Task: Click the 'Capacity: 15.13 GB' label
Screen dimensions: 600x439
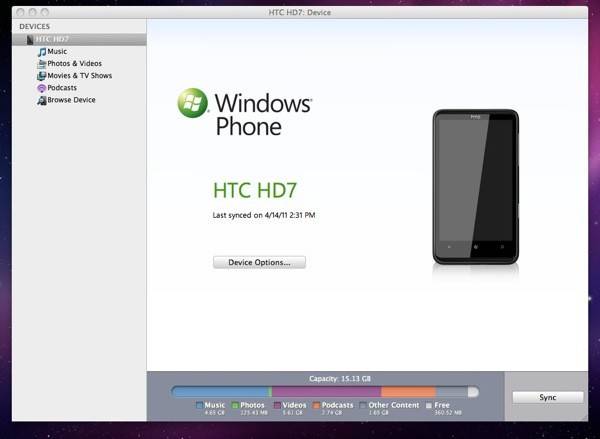Action: [x=340, y=379]
